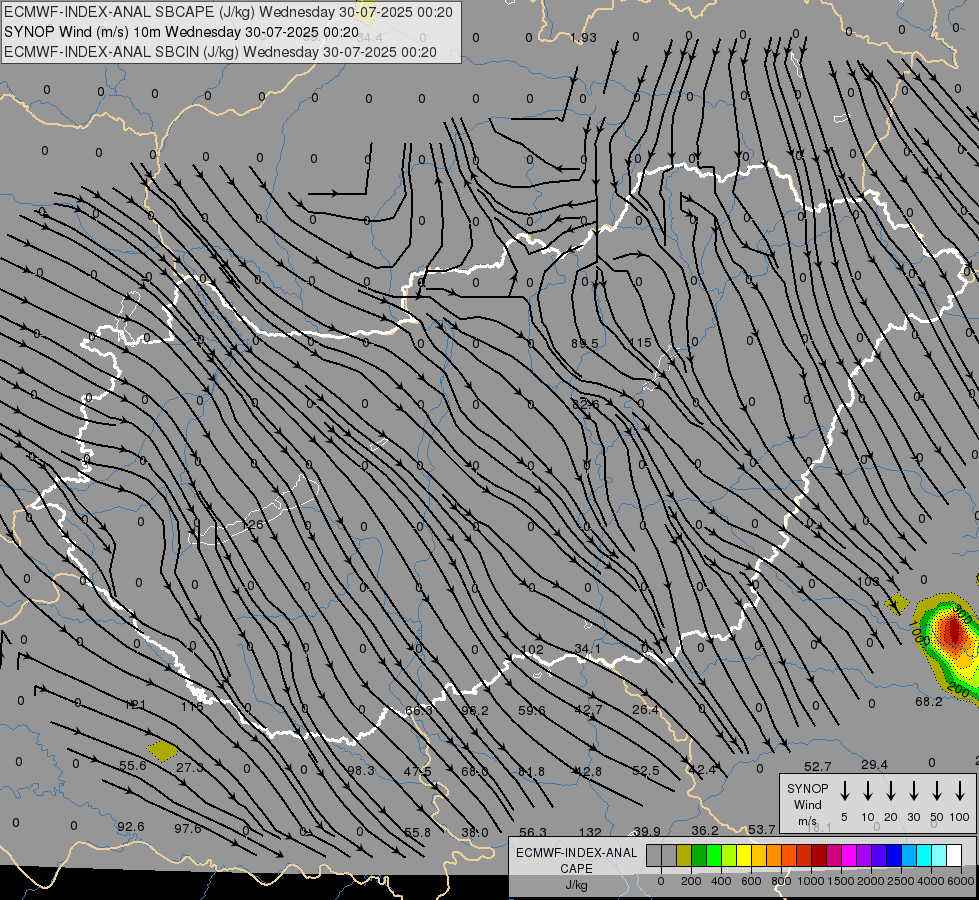979x900 pixels.
Task: Click the SBCAPE title line in the header
Action: coord(228,12)
